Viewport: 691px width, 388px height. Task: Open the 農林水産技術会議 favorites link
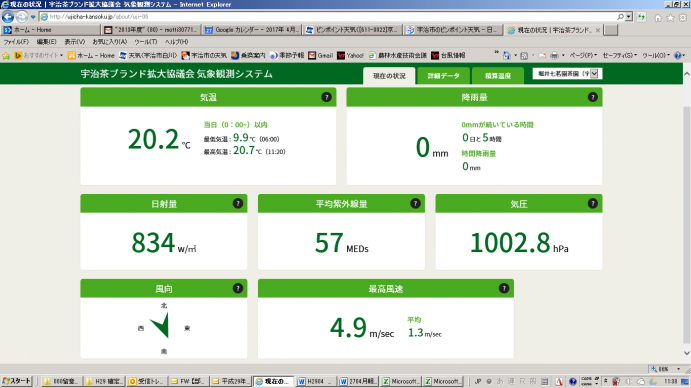[398, 56]
